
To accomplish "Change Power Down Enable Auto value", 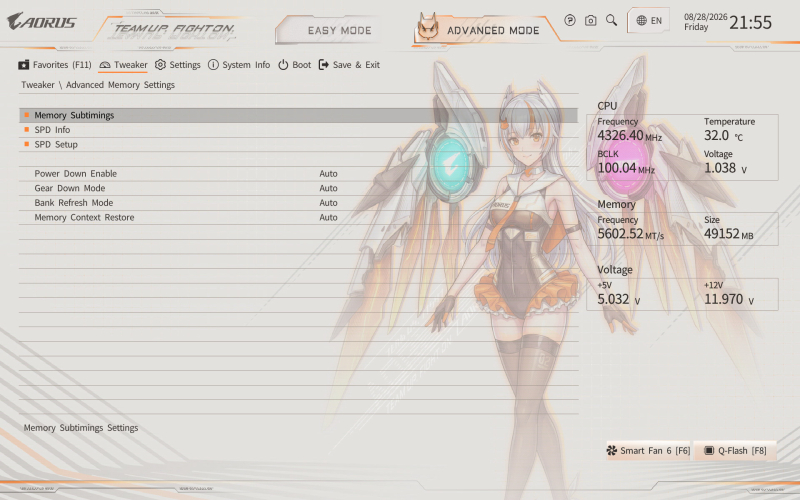I will point(329,173).
